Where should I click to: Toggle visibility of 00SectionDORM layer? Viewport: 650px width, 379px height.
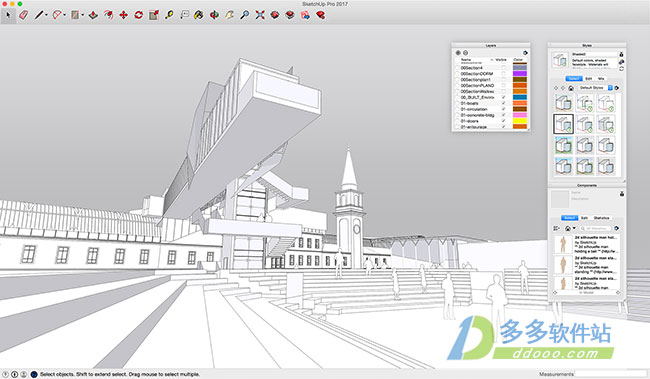(503, 74)
